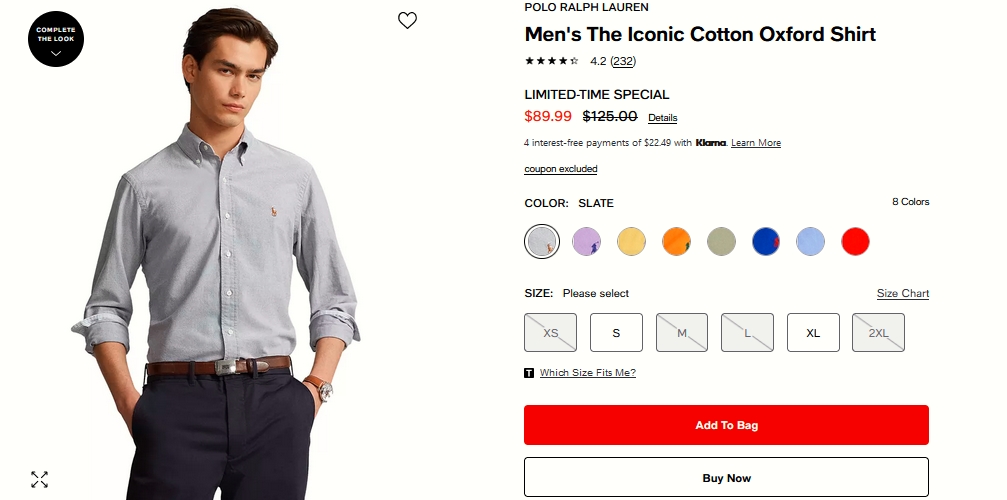Screen dimensions: 1007x500
Task: Pick the yellow color swatch
Action: 631,241
